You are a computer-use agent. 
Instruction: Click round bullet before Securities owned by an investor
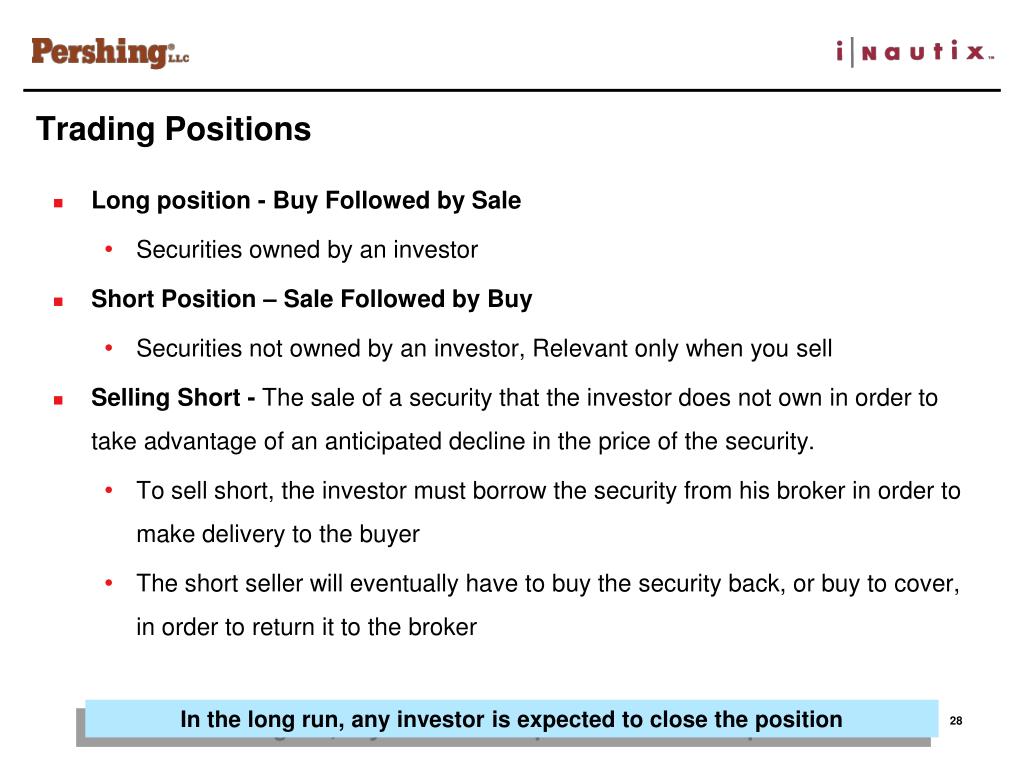pyautogui.click(x=109, y=249)
